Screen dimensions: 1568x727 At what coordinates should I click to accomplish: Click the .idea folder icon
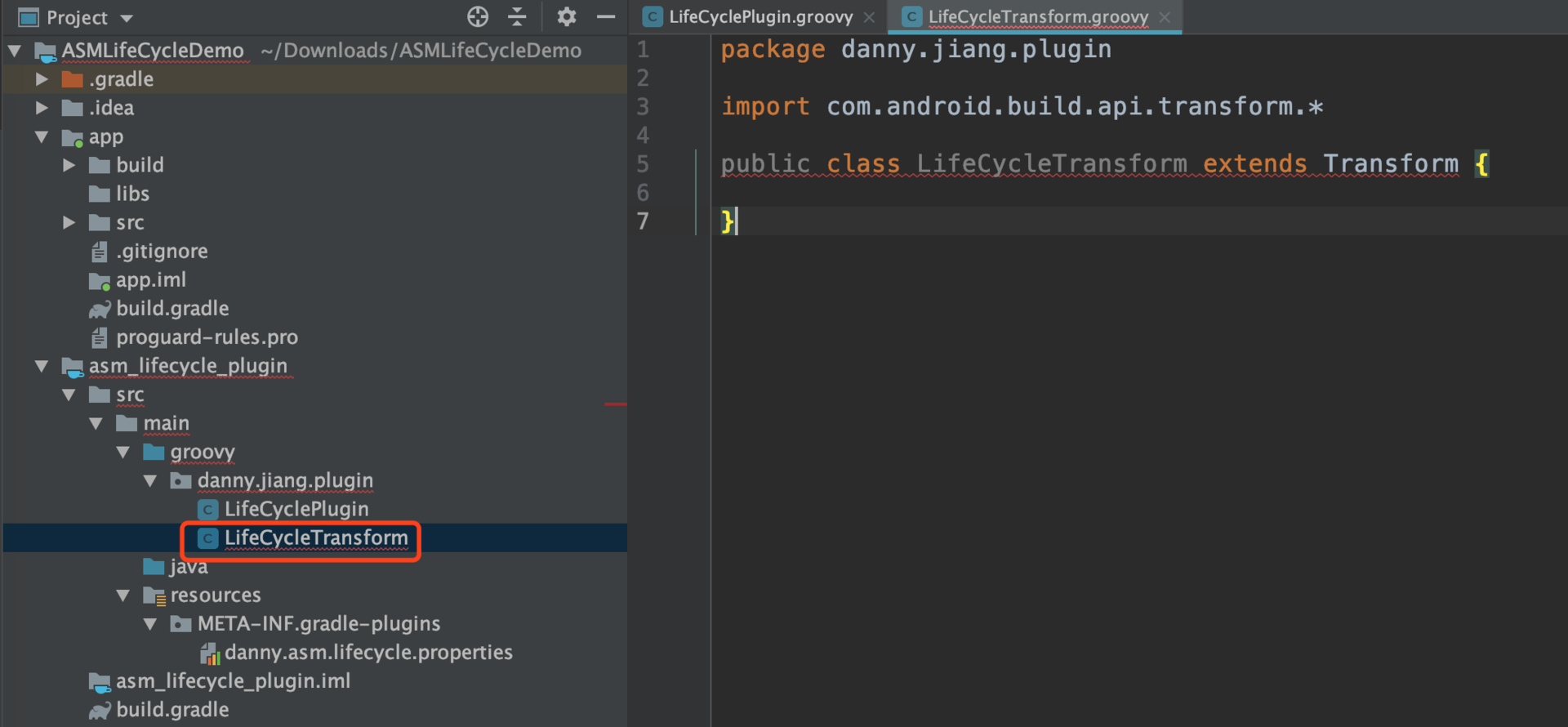(73, 108)
